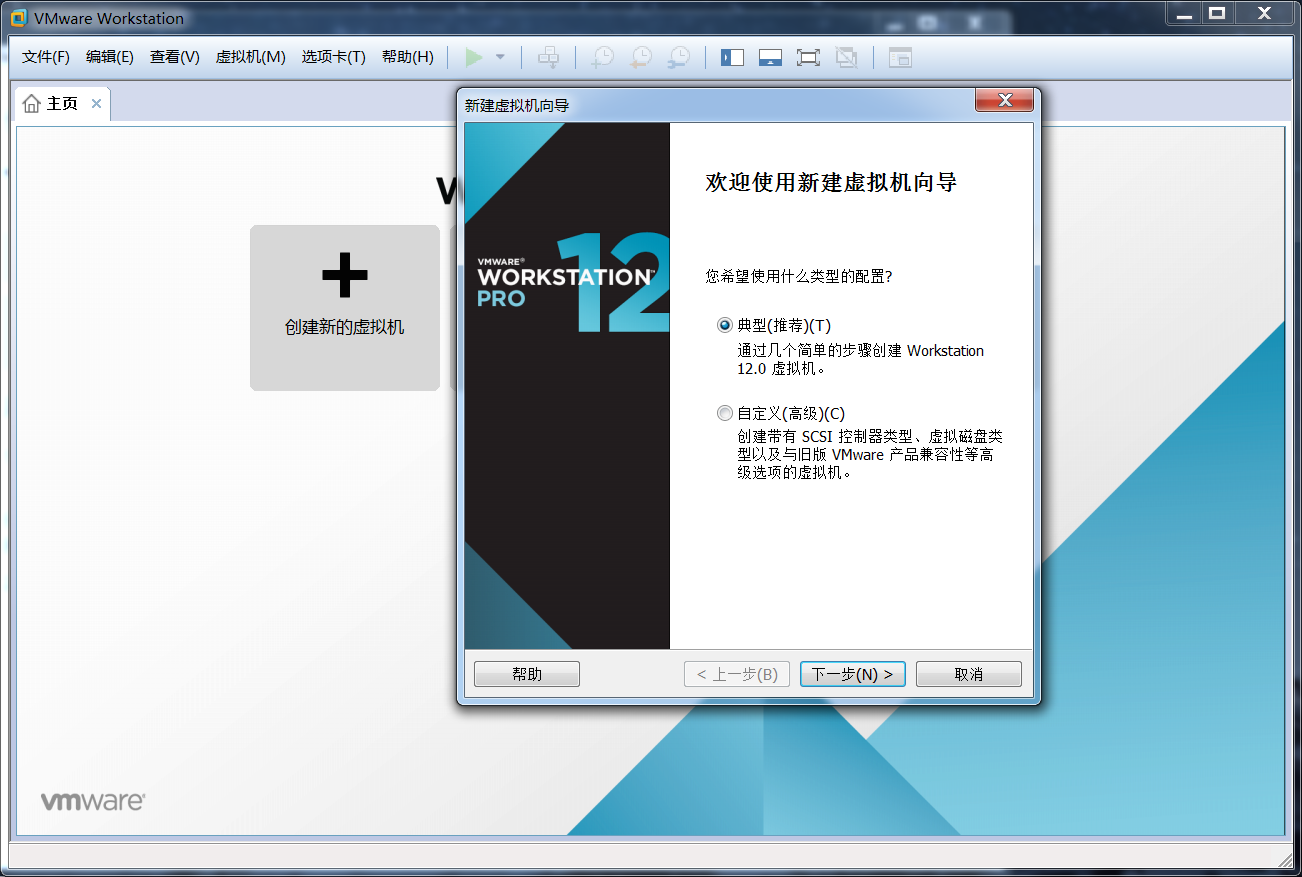1302x877 pixels.
Task: Maximize the VMware Workstation window
Action: pos(1217,13)
